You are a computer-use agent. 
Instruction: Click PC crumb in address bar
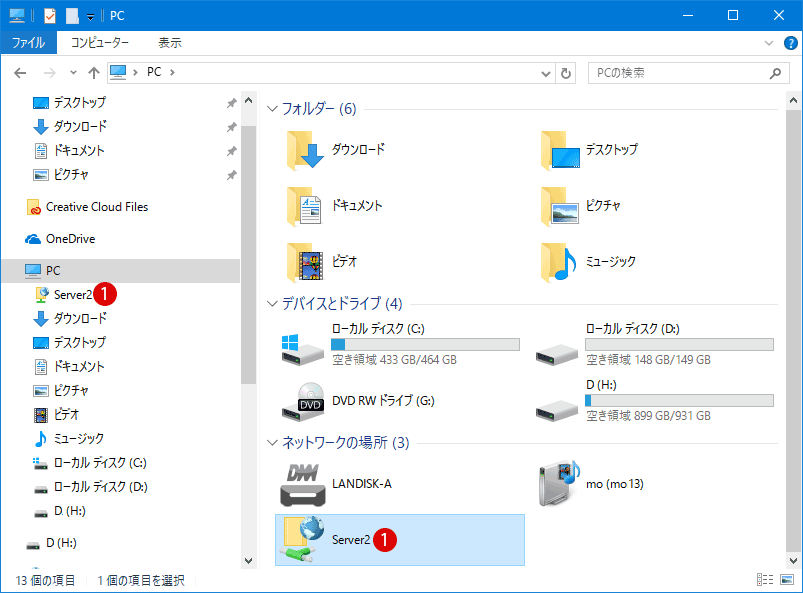[x=154, y=72]
